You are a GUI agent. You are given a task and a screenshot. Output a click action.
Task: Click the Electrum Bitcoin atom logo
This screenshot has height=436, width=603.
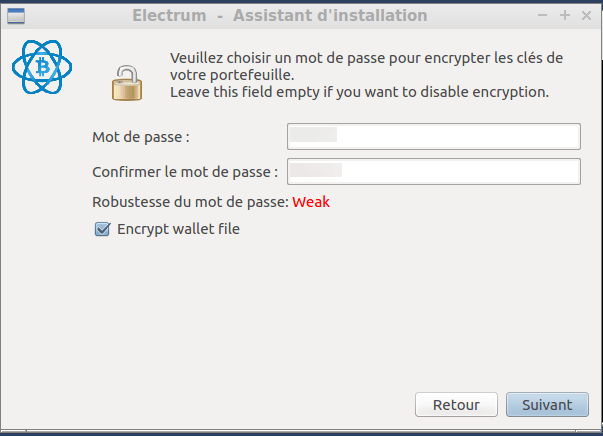click(42, 67)
